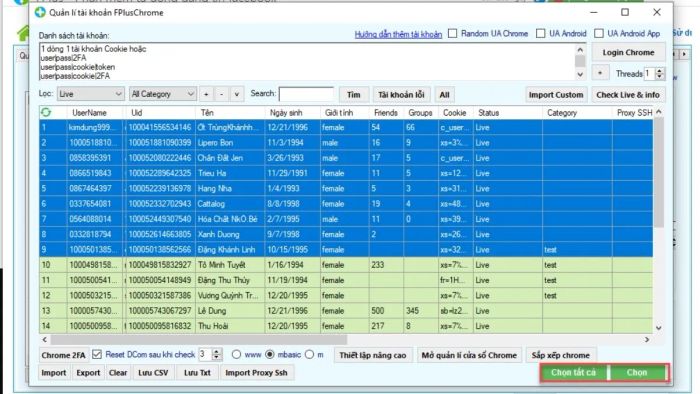700x394 pixels.
Task: Sort by Ngày sinh column header
Action: 286,113
